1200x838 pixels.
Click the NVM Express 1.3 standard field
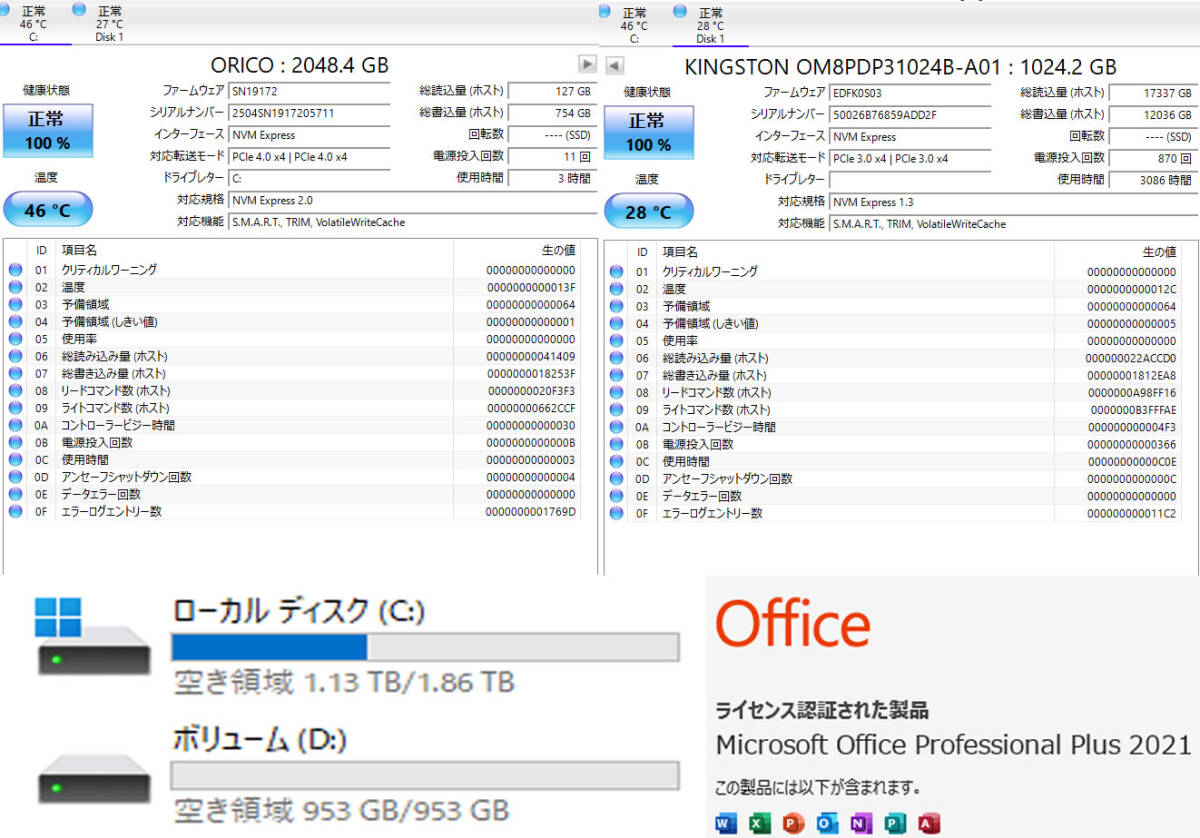coord(1013,202)
